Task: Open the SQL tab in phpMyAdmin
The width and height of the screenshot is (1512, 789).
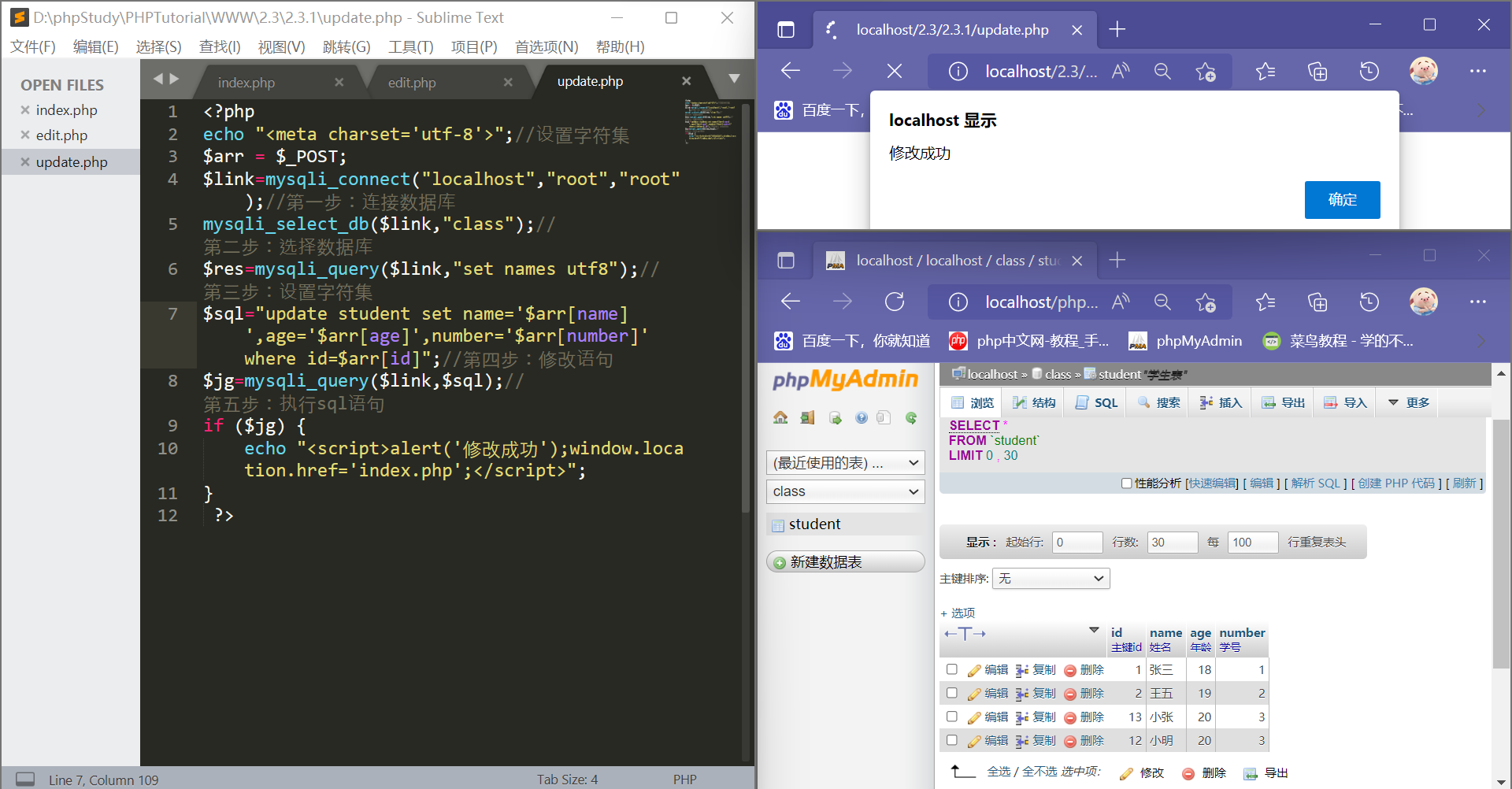Action: click(1096, 403)
